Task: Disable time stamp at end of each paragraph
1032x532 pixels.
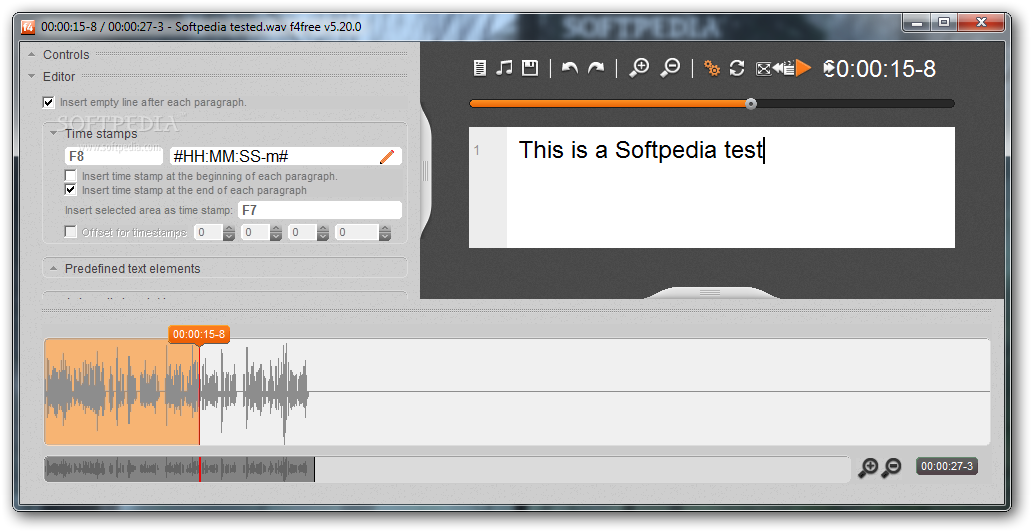Action: (x=70, y=190)
